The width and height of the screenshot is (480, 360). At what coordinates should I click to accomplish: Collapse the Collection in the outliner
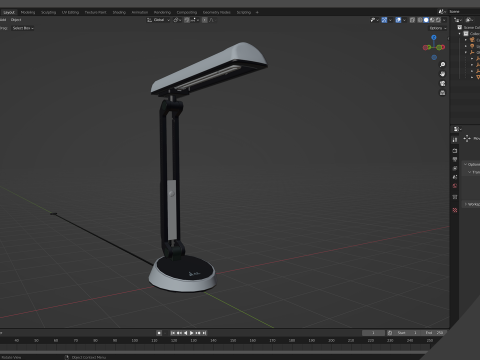(x=460, y=34)
